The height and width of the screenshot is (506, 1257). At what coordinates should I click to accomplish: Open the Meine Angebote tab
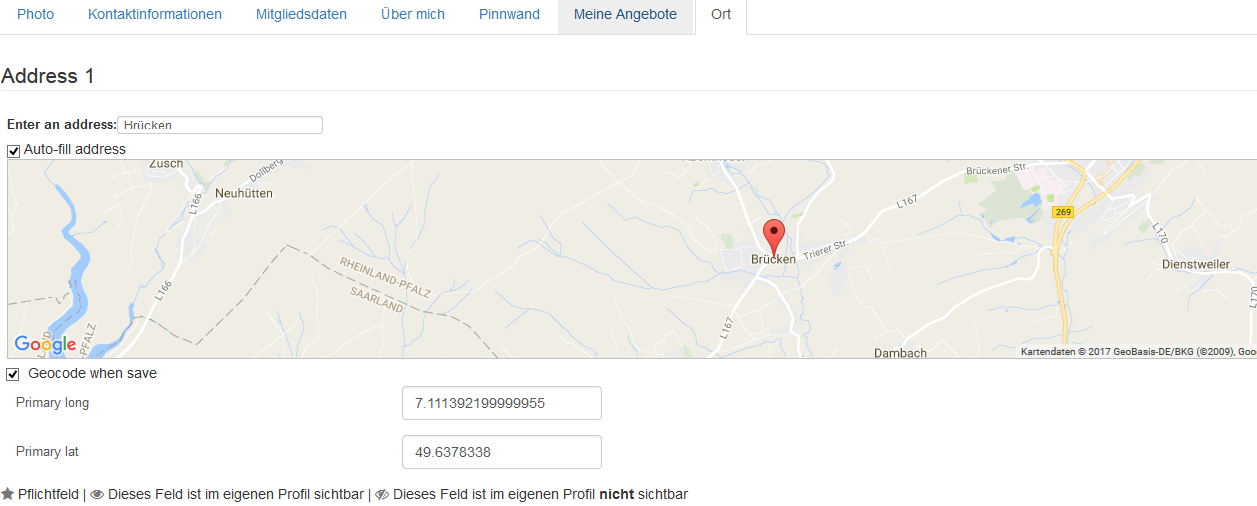point(625,15)
